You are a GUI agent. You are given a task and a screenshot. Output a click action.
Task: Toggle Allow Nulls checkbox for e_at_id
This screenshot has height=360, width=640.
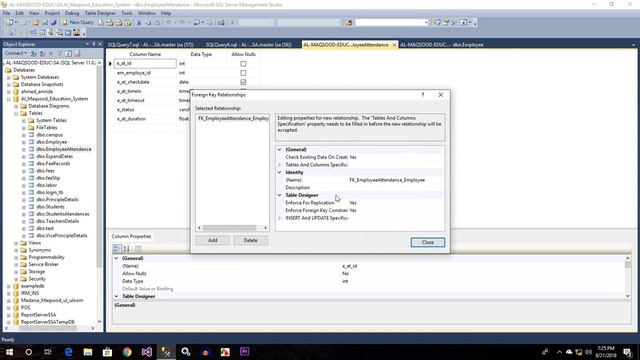click(243, 64)
